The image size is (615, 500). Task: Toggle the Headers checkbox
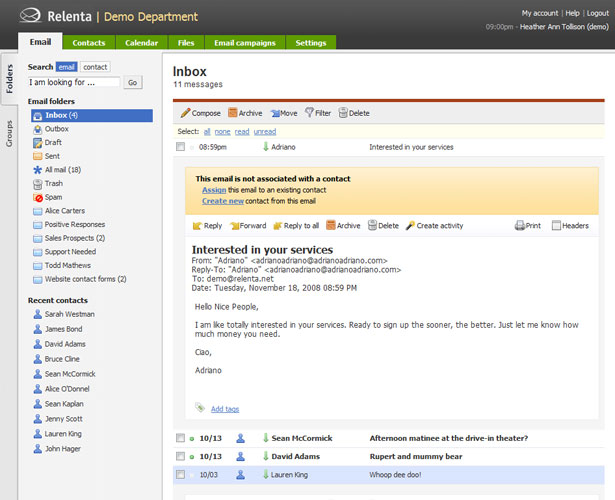click(556, 225)
